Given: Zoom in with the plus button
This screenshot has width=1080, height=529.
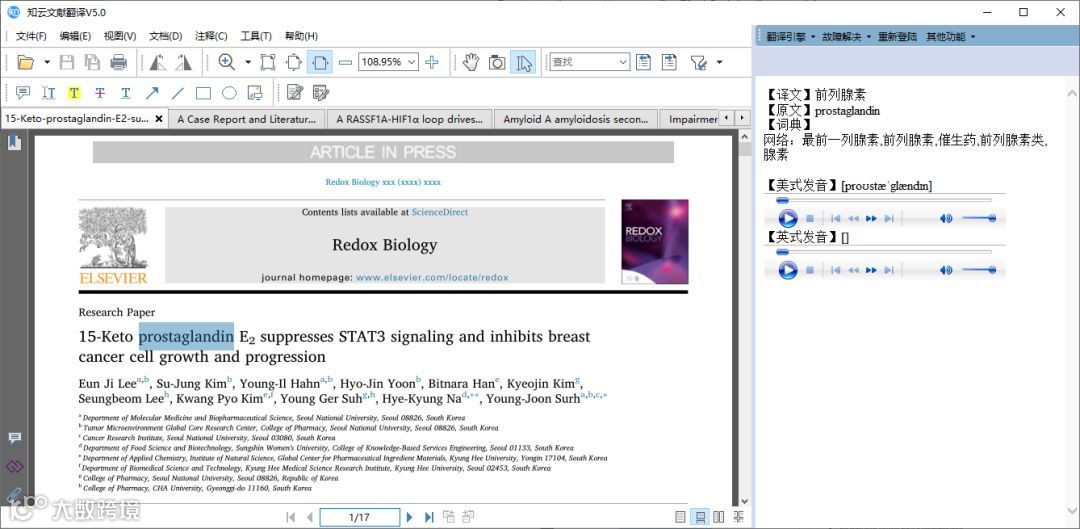Looking at the screenshot, I should [432, 62].
